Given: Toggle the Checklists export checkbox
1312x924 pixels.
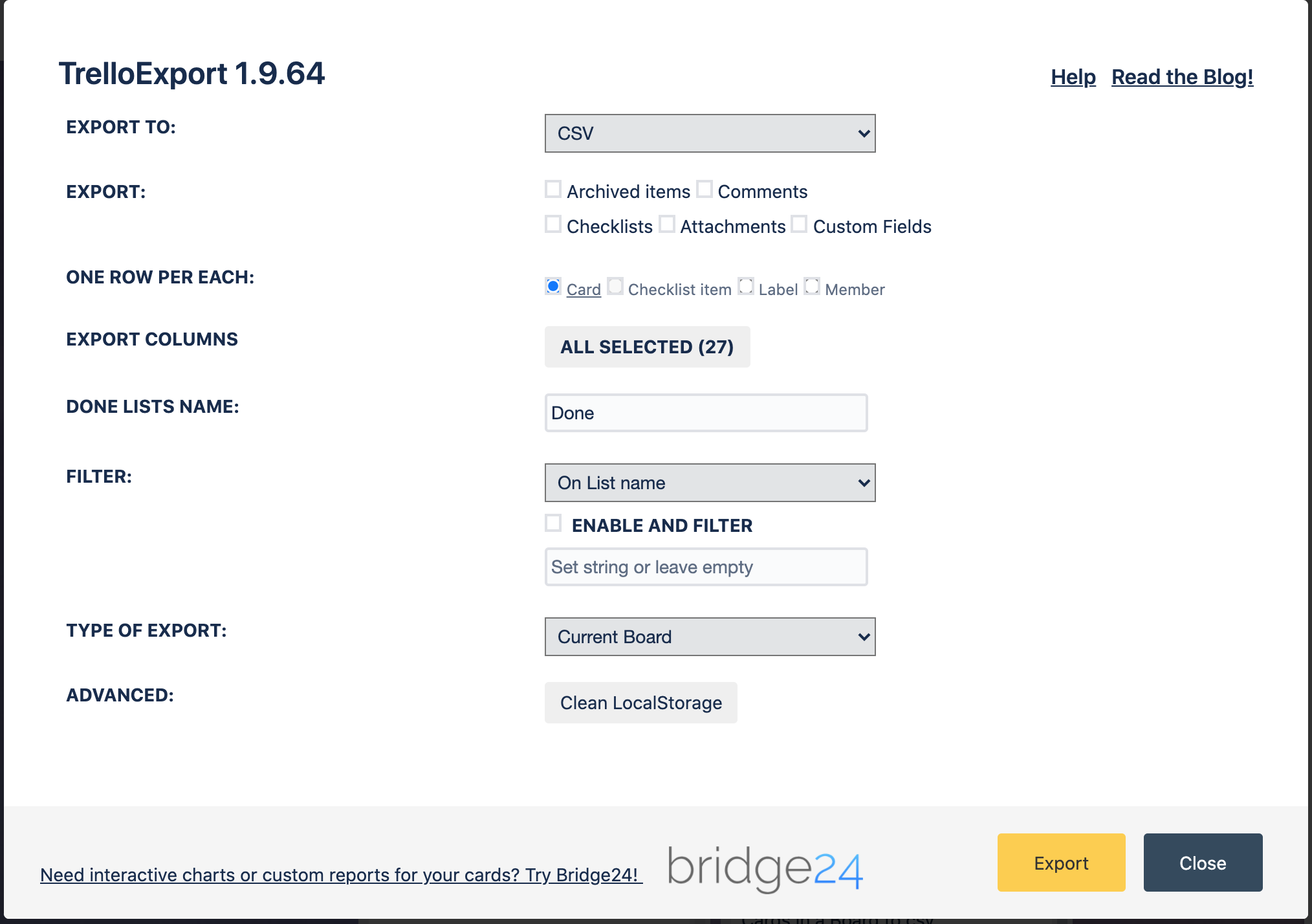Looking at the screenshot, I should (554, 226).
